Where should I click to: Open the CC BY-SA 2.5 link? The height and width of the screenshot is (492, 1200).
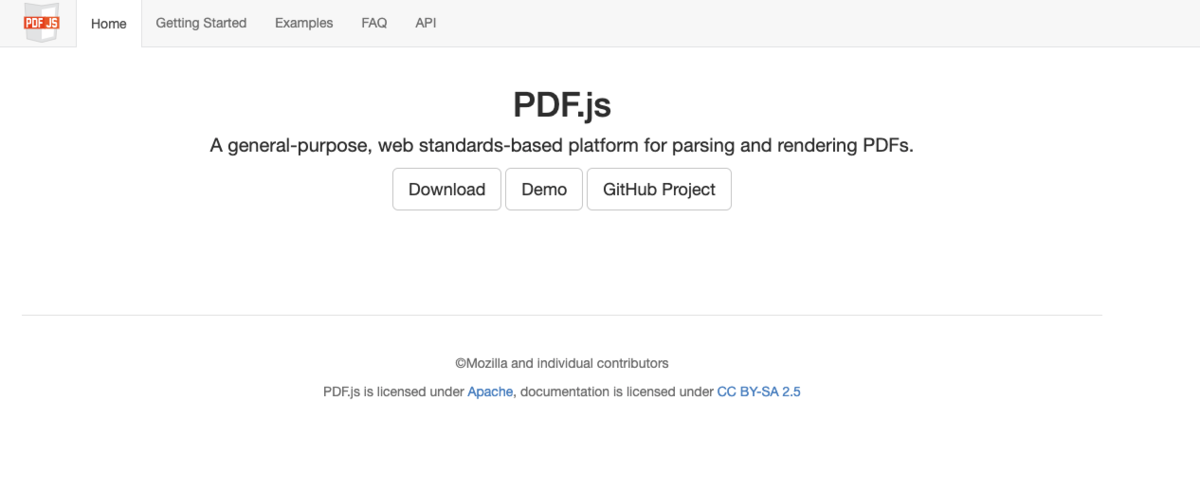(759, 392)
